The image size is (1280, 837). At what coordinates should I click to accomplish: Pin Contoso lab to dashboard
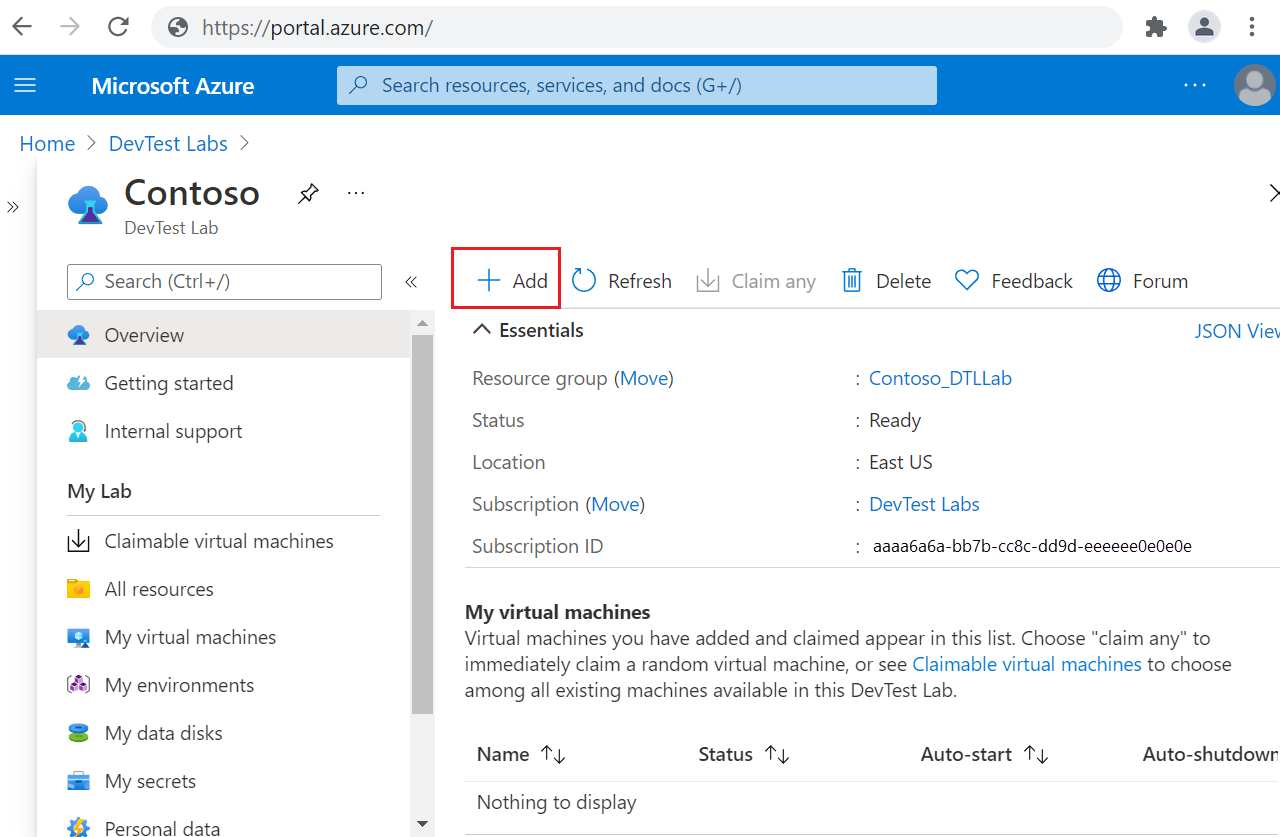pyautogui.click(x=308, y=193)
